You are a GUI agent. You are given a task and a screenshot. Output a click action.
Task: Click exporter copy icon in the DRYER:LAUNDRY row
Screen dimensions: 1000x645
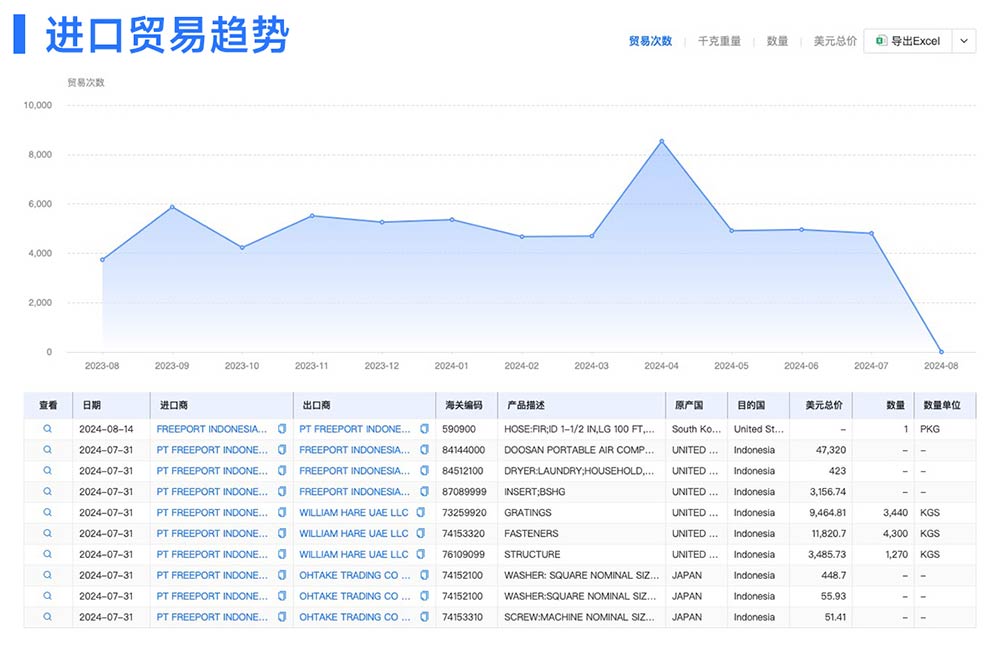(424, 471)
